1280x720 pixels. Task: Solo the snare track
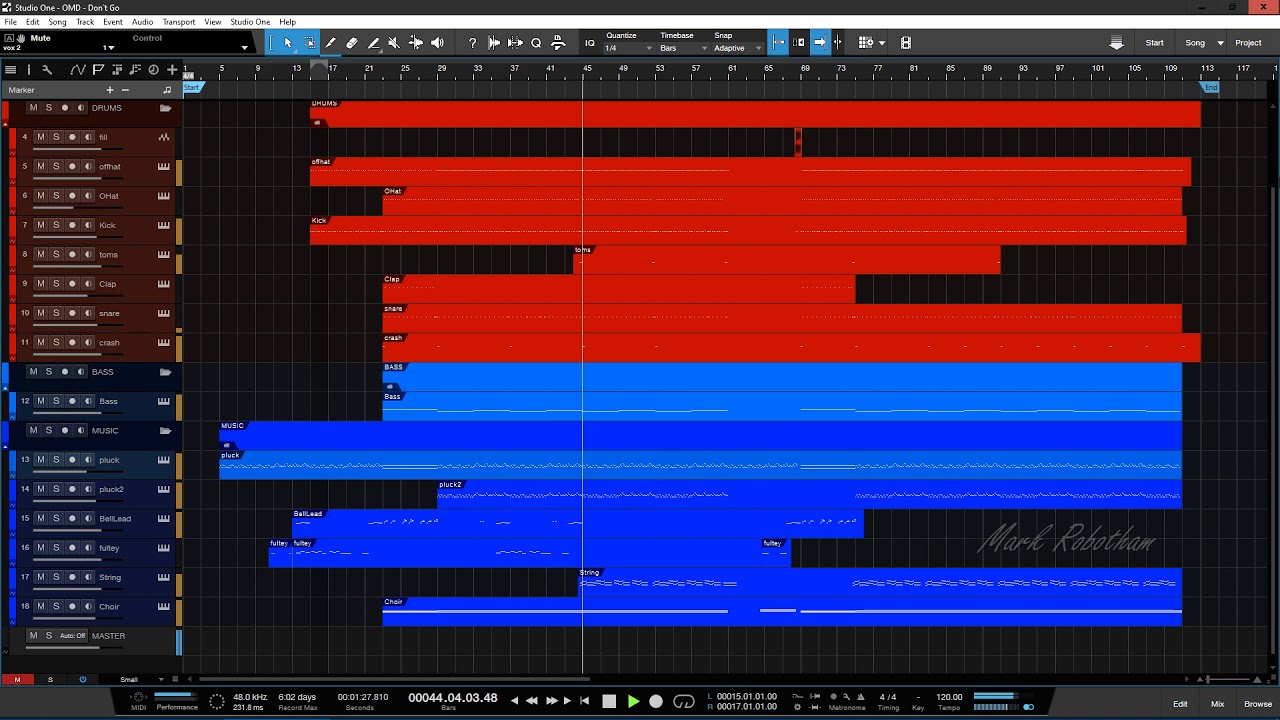coord(56,313)
